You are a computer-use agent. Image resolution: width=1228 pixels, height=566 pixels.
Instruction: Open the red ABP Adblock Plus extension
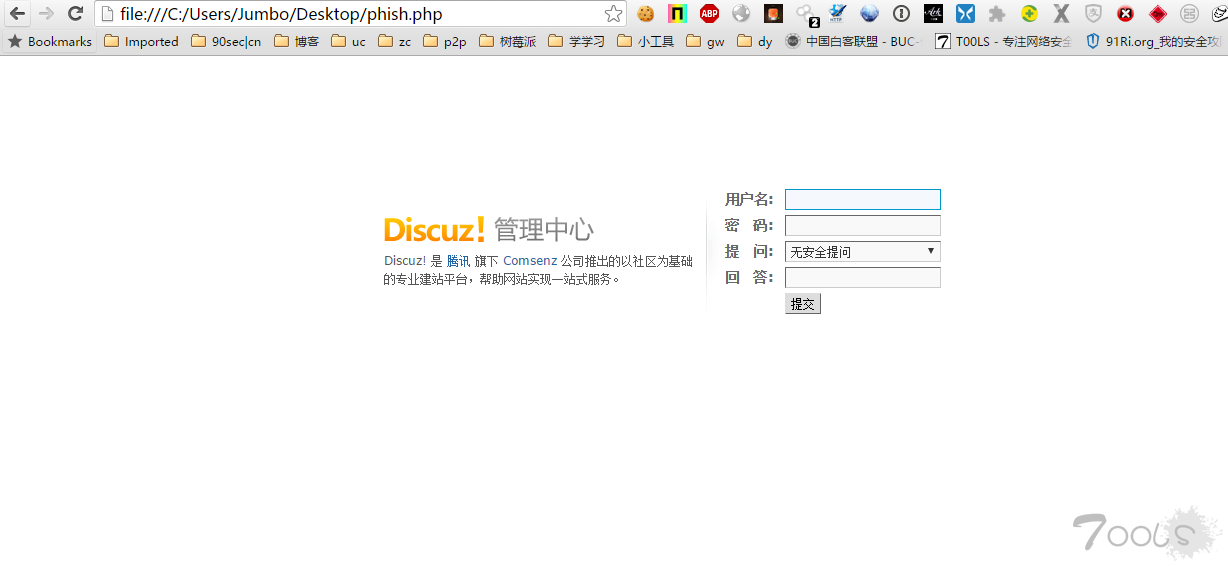pyautogui.click(x=709, y=14)
